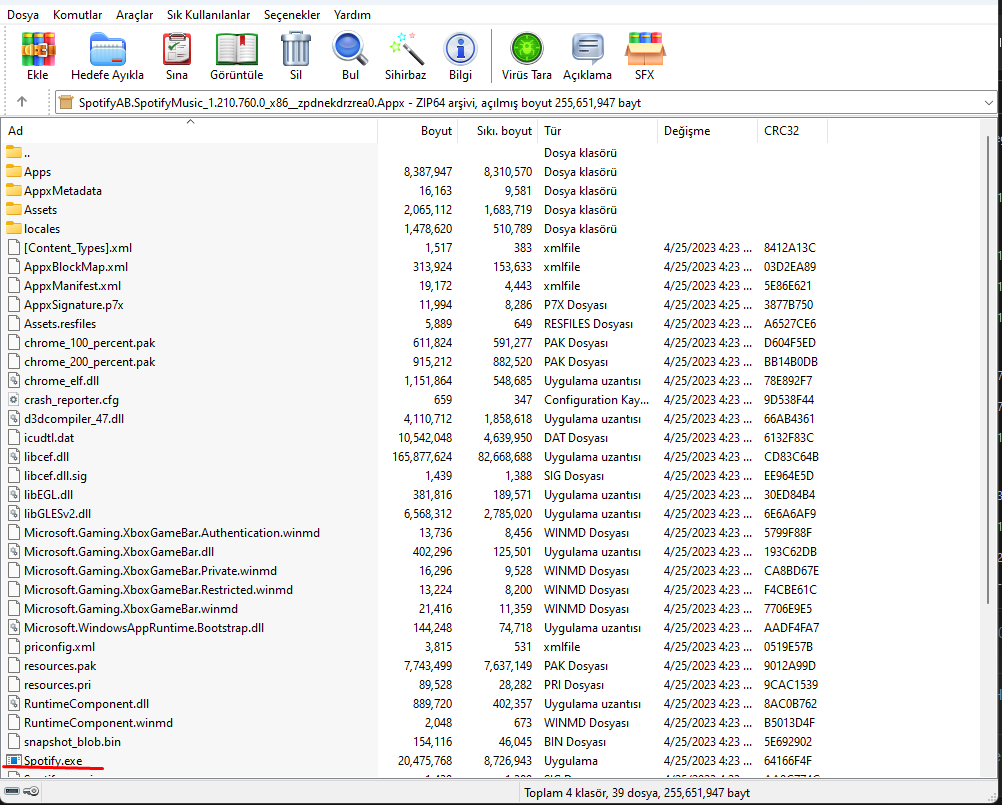Select the AppxManifest.xml file name
1002x805 pixels.
72,286
